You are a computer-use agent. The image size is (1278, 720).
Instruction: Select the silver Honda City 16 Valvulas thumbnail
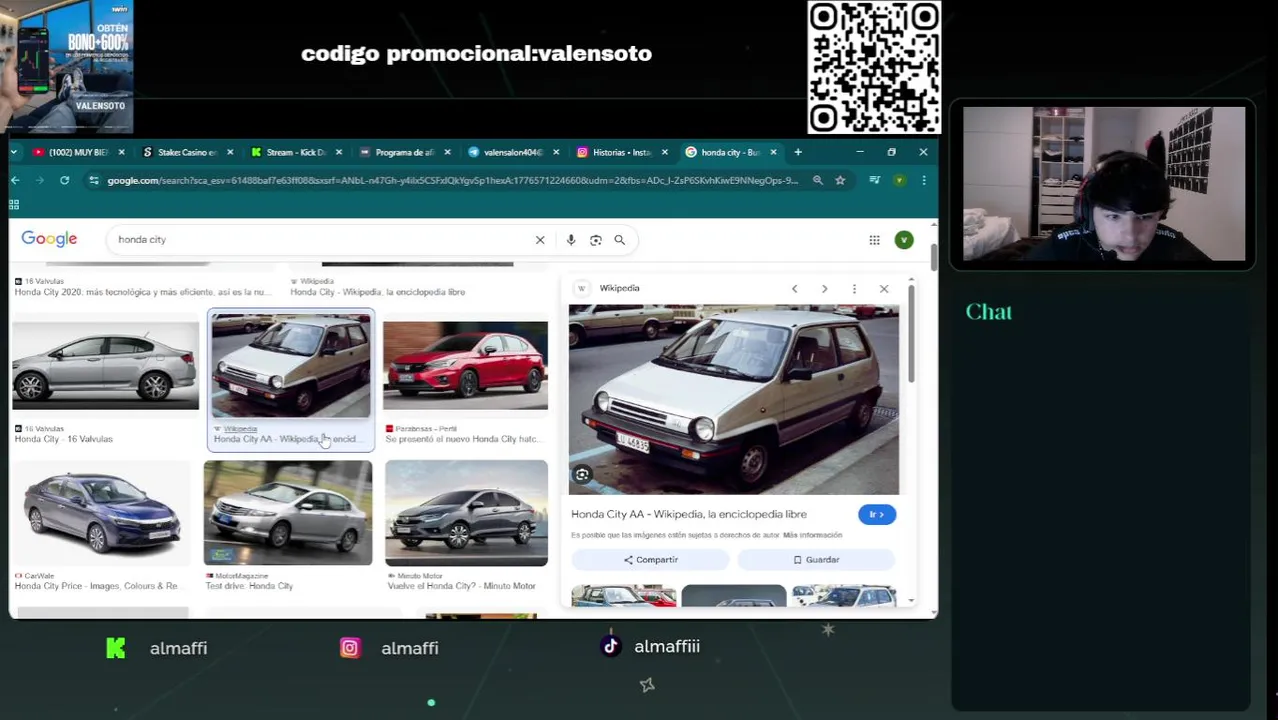click(105, 365)
